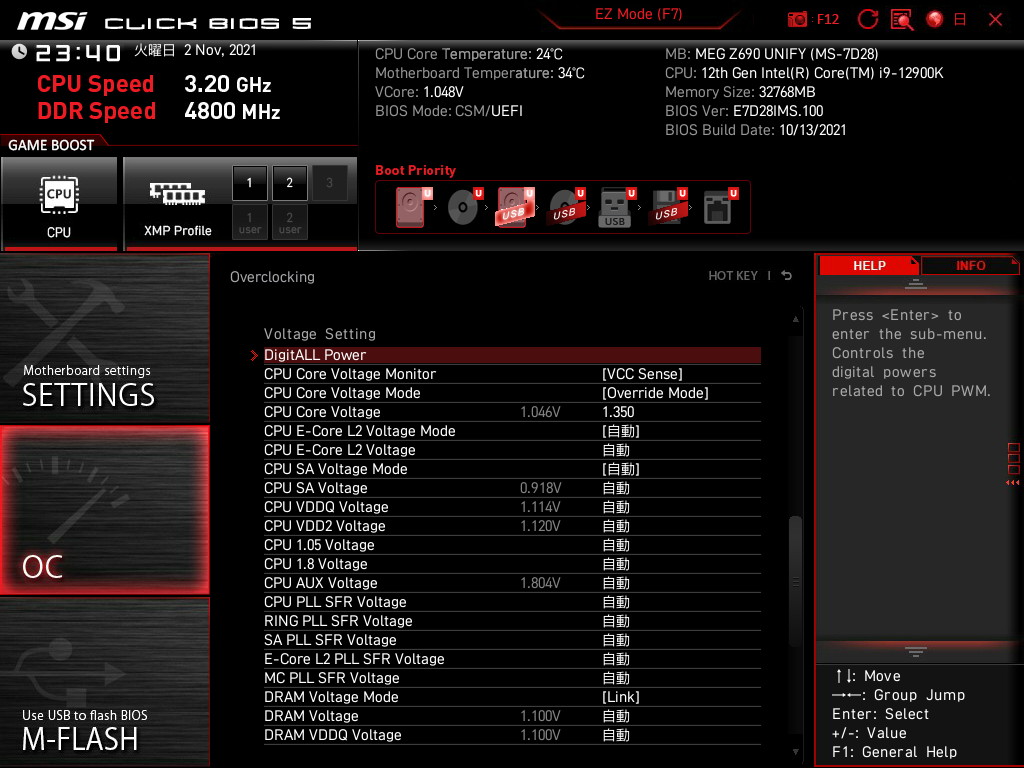This screenshot has width=1024, height=768.
Task: Select the CPU SA Voltage row
Action: tap(511, 487)
